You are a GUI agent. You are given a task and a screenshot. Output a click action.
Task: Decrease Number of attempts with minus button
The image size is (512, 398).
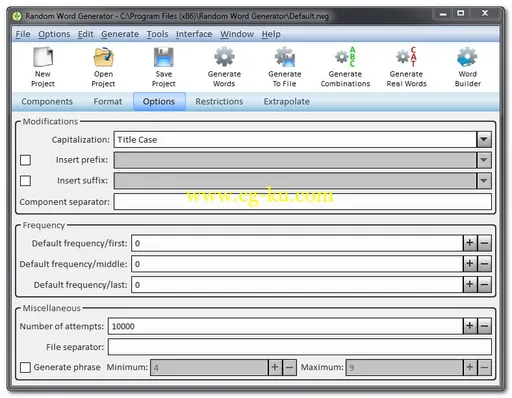pos(484,326)
